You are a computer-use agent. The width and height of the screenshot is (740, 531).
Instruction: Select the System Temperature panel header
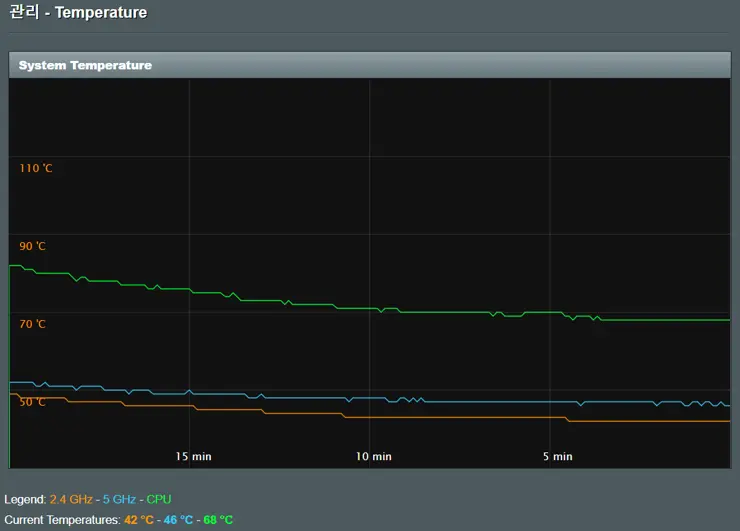click(85, 65)
